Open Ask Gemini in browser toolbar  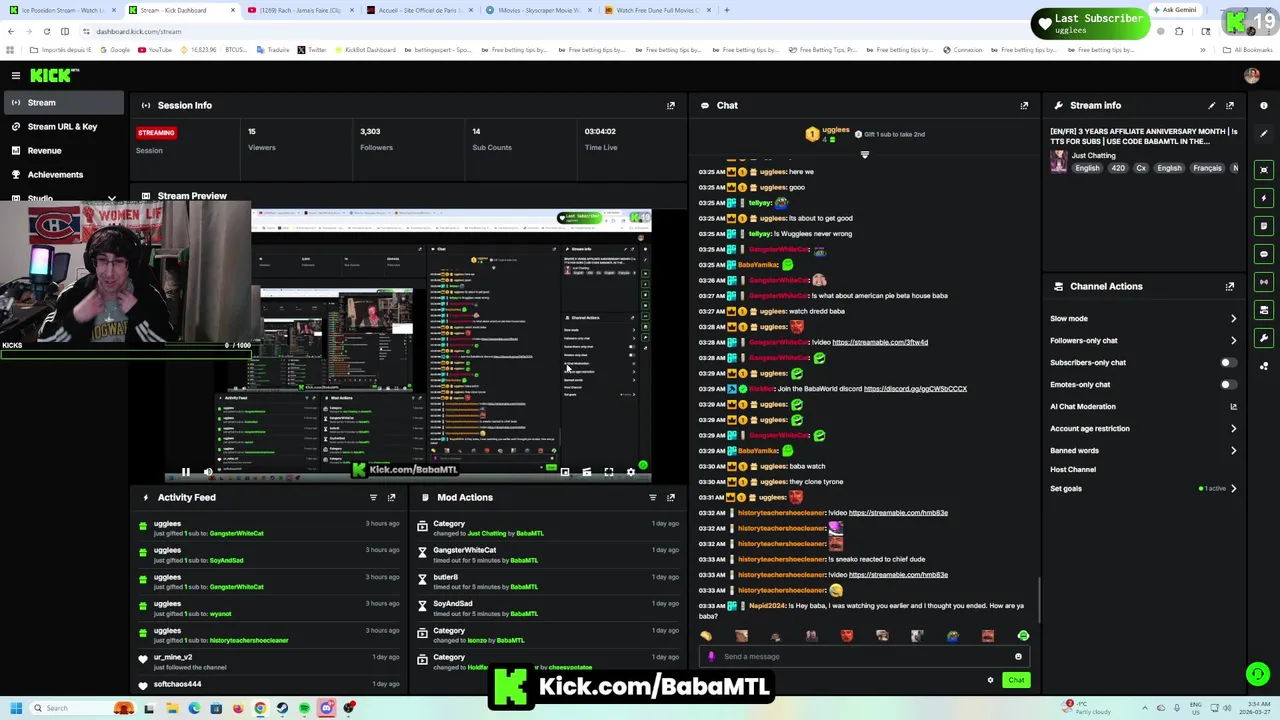pyautogui.click(x=1174, y=10)
